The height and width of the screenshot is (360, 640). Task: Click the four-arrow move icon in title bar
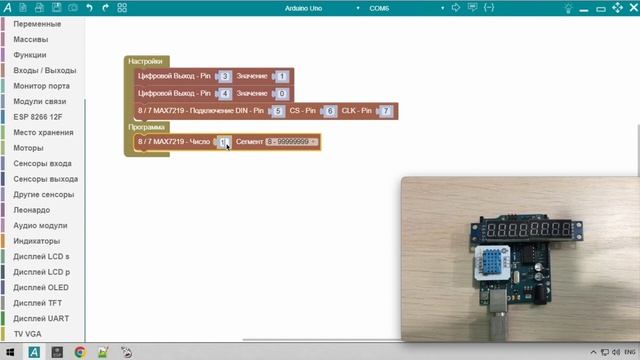(617, 8)
